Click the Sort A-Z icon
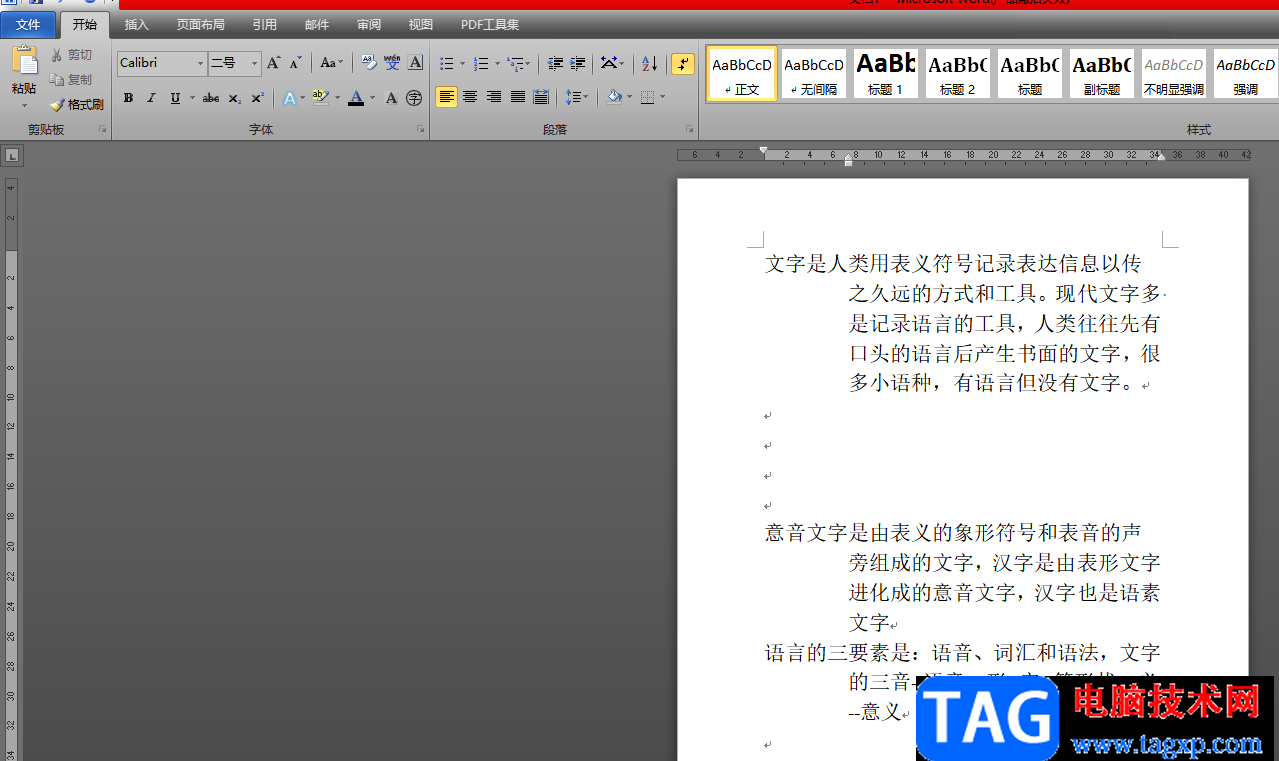The width and height of the screenshot is (1279, 761). click(x=649, y=63)
